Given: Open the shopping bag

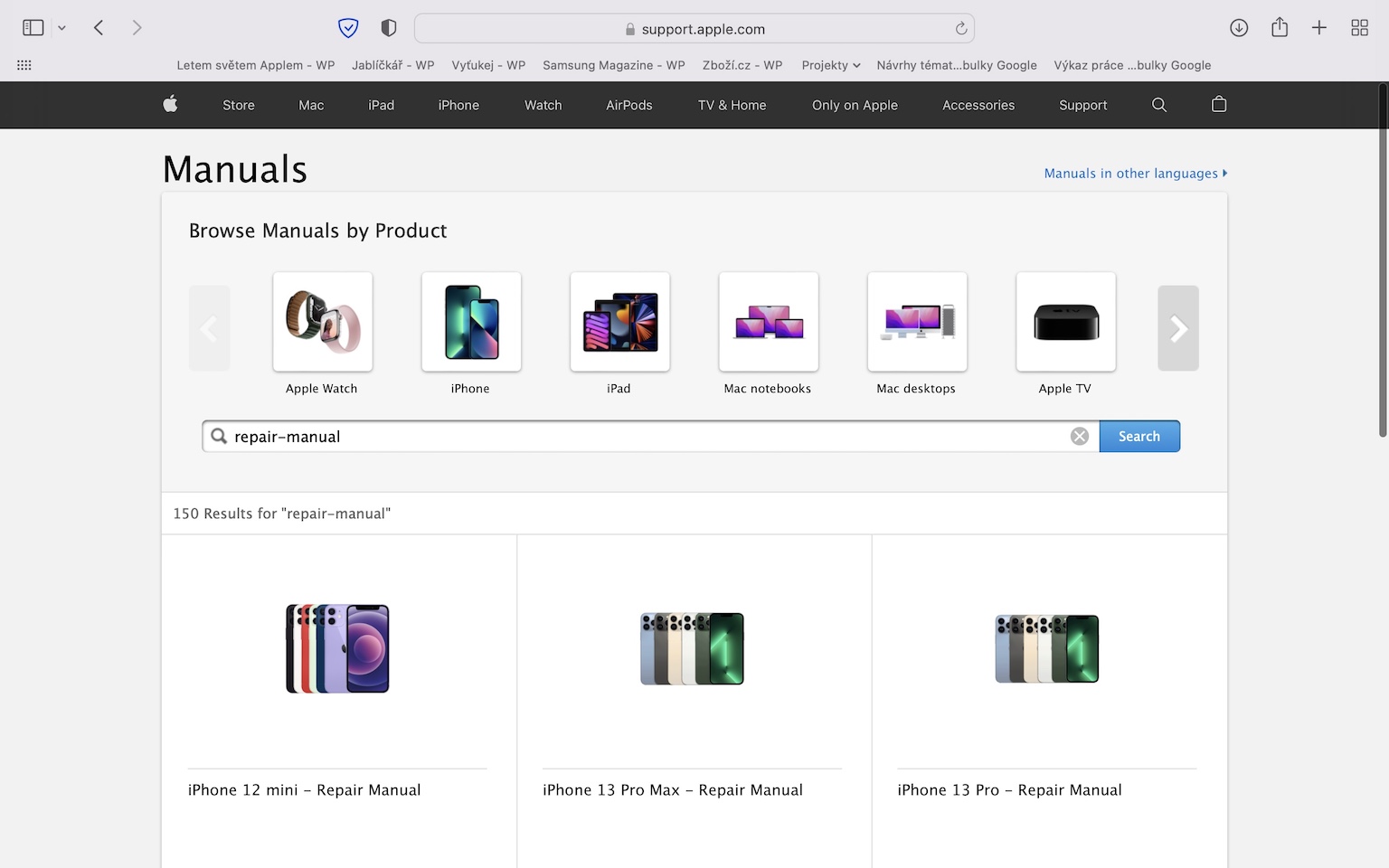Looking at the screenshot, I should 1219,104.
